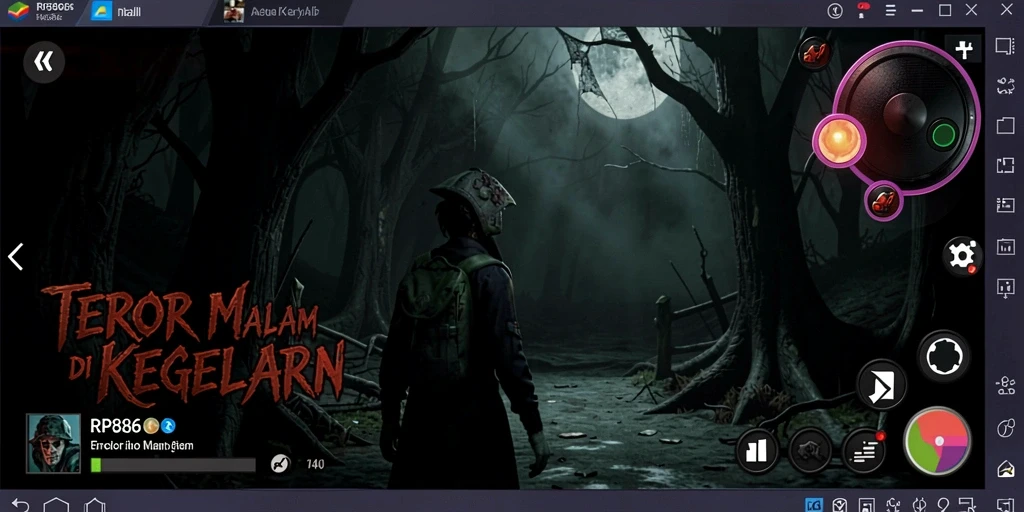Open the list panel icon in right sidebar
The image size is (1024, 512).
click(x=1005, y=205)
